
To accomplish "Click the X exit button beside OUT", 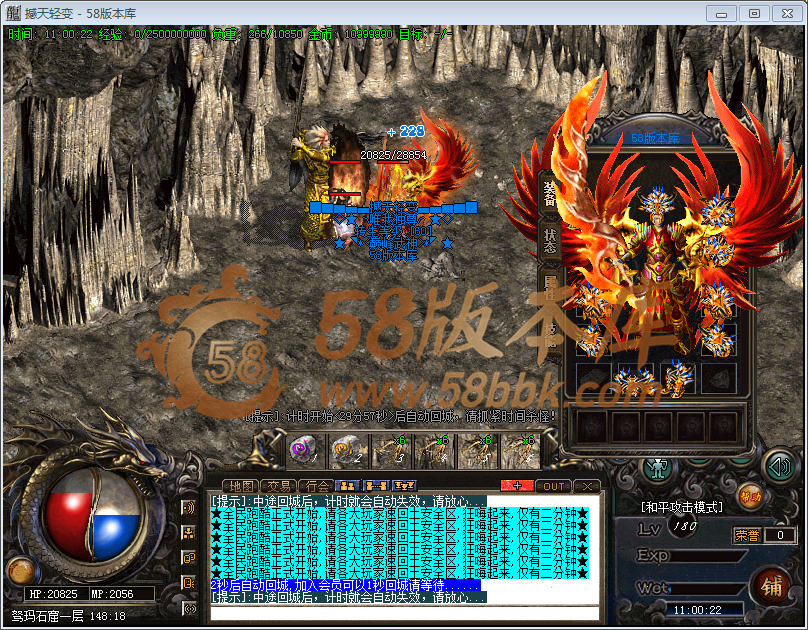I will pos(586,485).
